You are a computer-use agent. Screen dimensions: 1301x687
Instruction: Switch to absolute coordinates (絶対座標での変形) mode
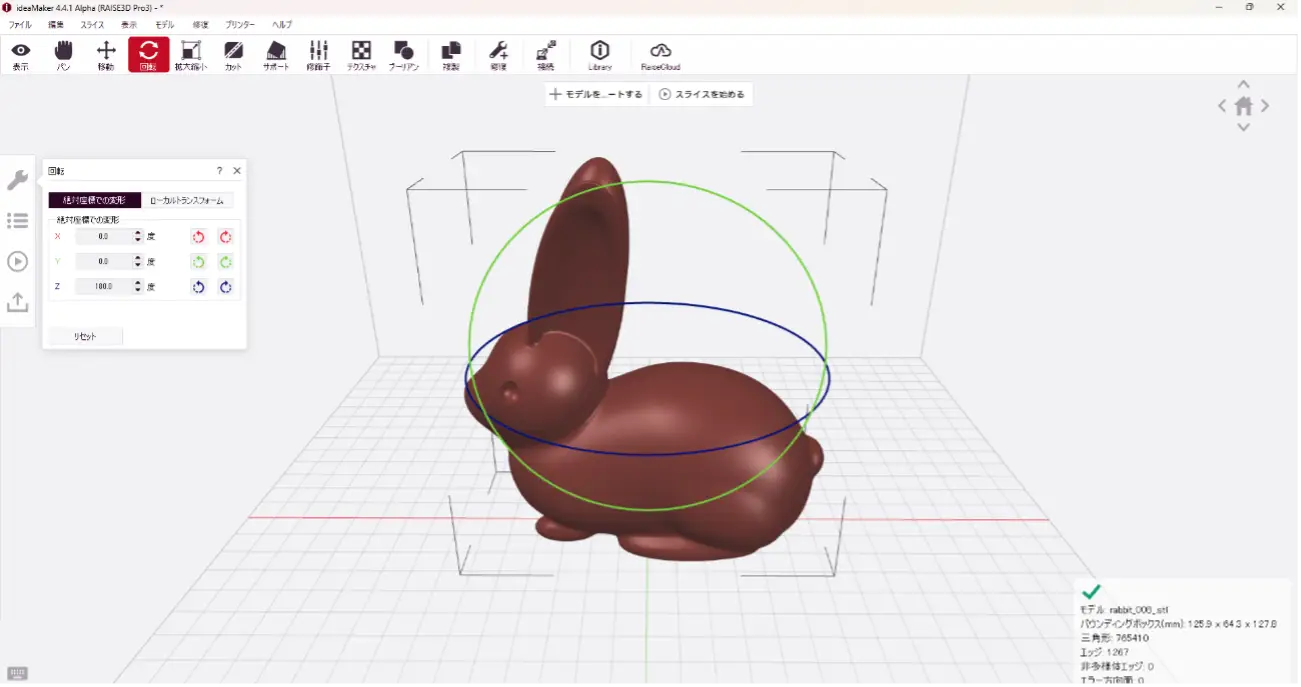point(94,200)
